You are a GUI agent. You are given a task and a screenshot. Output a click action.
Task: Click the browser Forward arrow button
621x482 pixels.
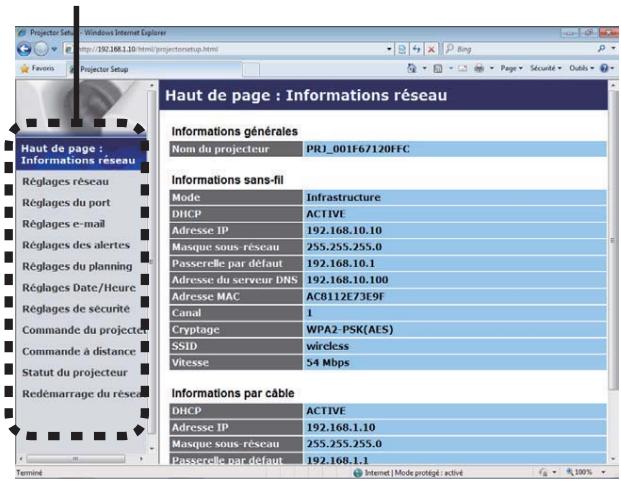click(x=41, y=49)
